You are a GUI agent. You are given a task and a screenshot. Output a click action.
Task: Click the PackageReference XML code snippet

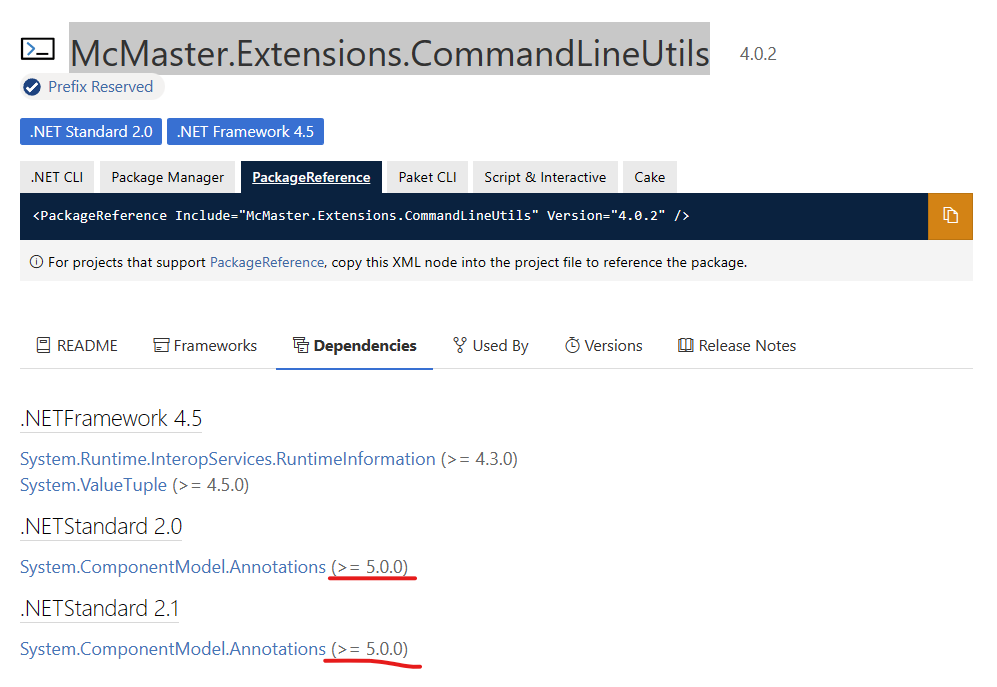coord(361,216)
